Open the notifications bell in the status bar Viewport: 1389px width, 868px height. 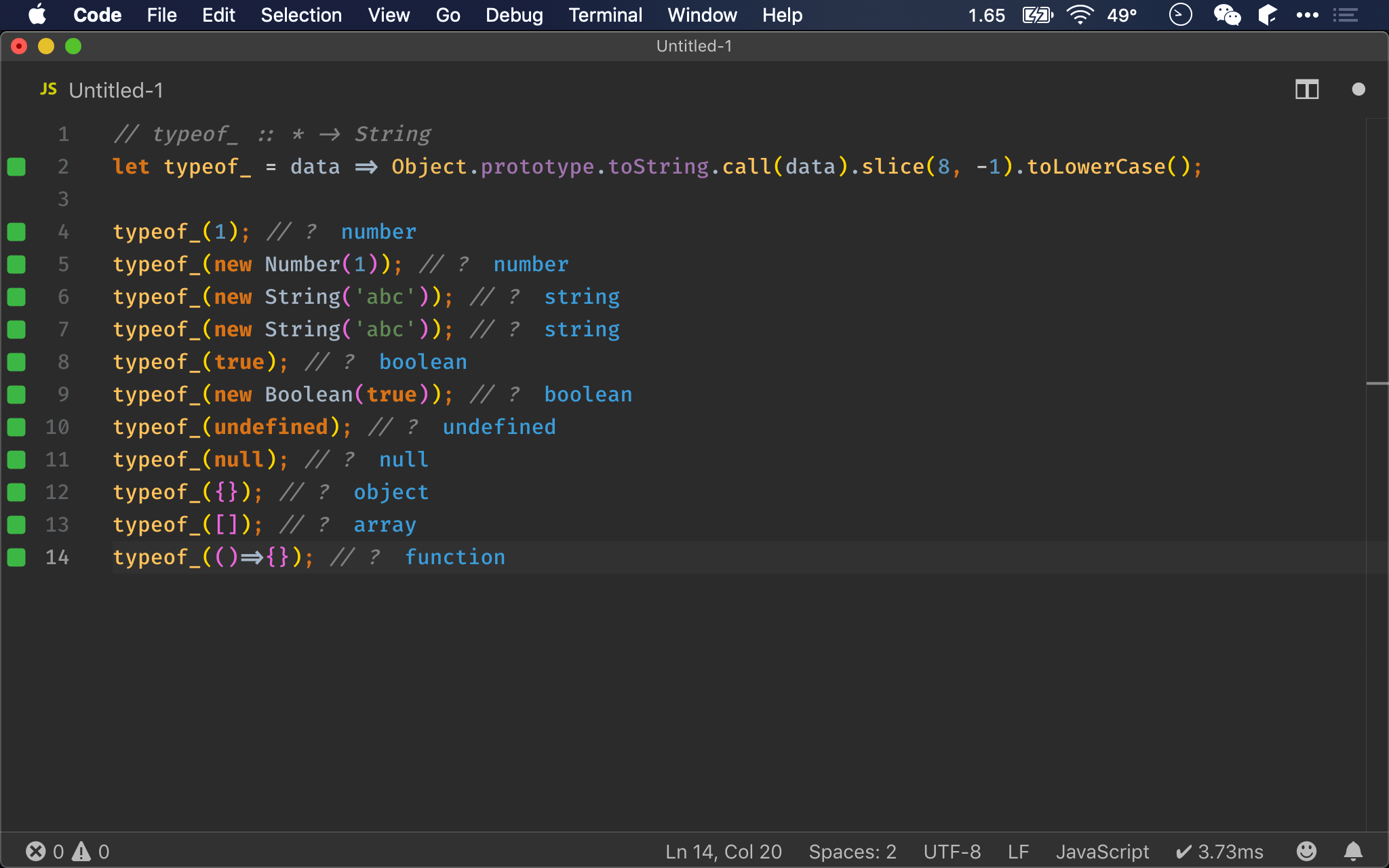[x=1353, y=851]
